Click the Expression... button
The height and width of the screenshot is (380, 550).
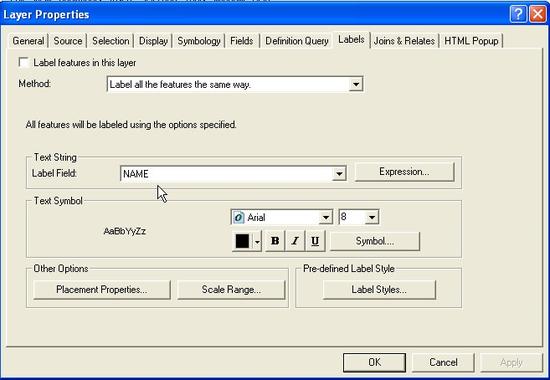pos(404,172)
